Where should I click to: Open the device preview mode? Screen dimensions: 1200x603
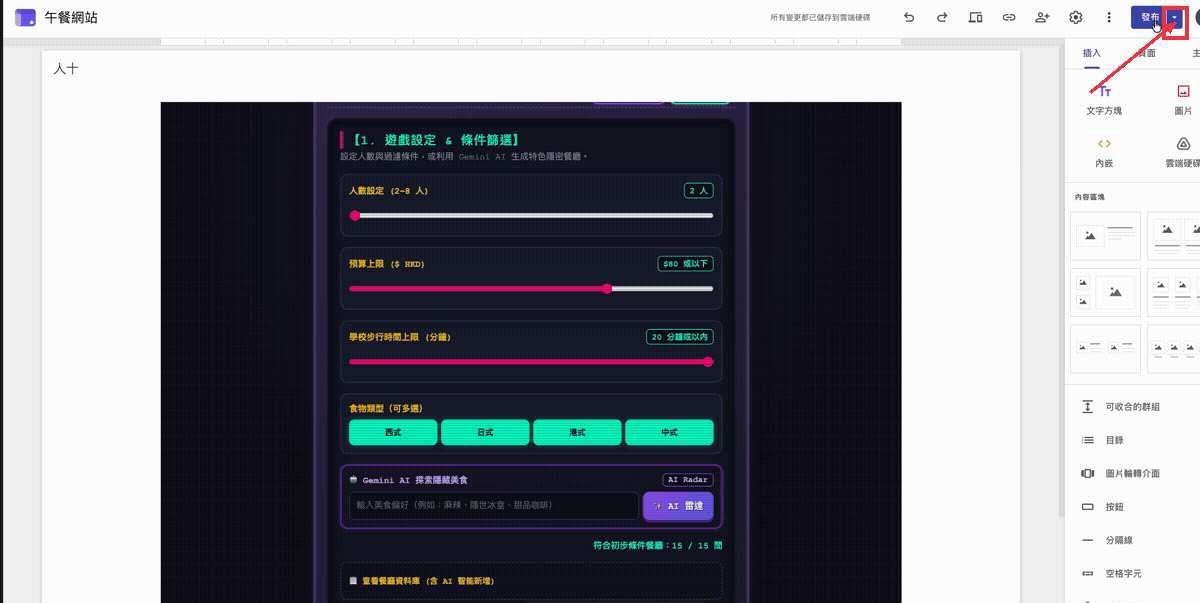(976, 17)
